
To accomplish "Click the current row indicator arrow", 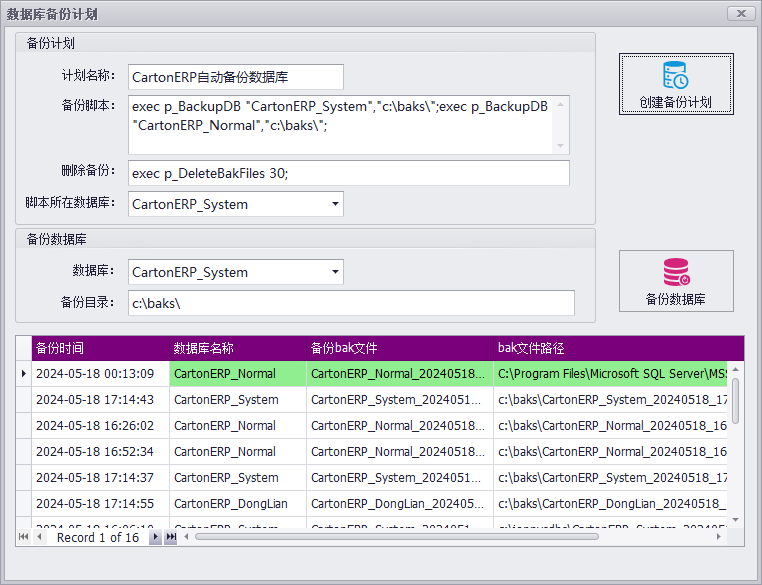I will coord(23,374).
